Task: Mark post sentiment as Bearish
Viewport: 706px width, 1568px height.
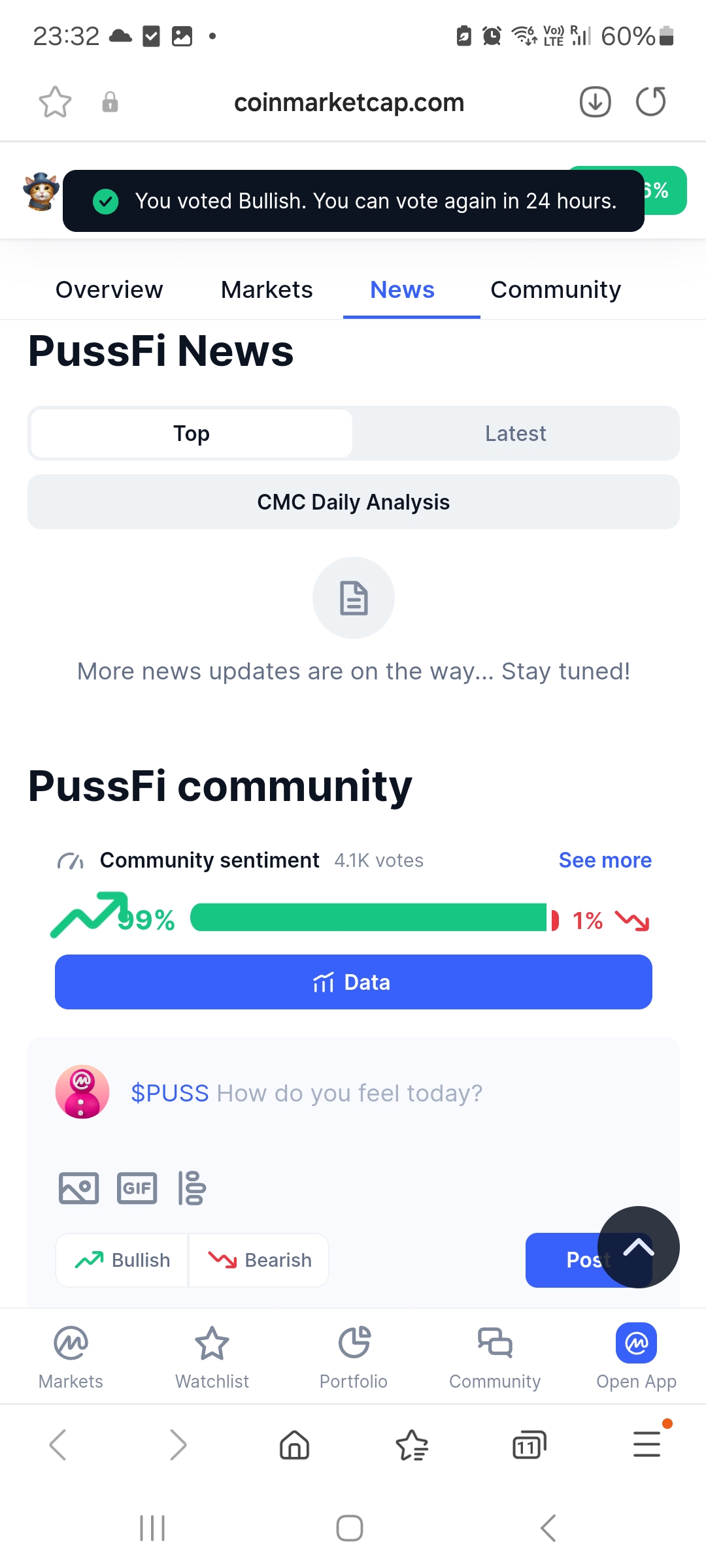Action: tap(259, 1260)
